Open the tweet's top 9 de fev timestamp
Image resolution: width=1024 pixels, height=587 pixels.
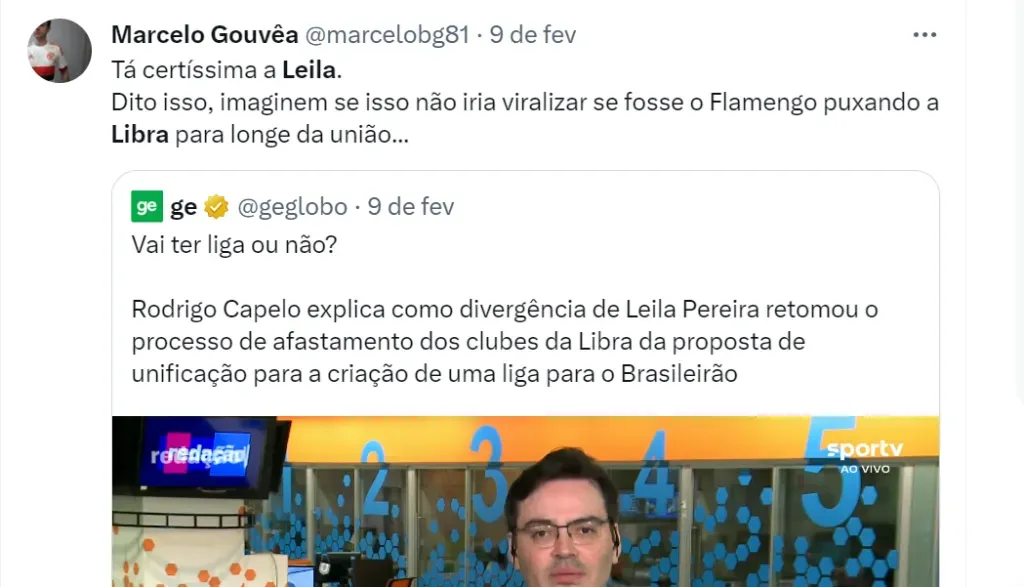coord(533,35)
